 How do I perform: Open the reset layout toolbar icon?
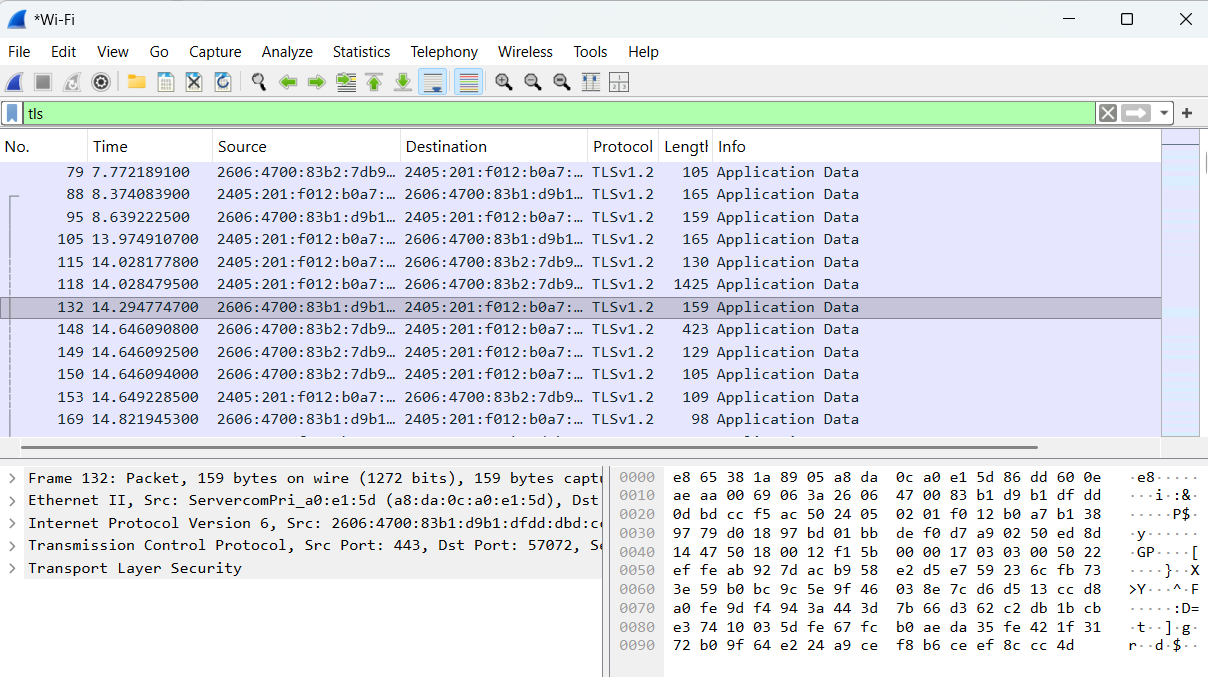tap(619, 82)
